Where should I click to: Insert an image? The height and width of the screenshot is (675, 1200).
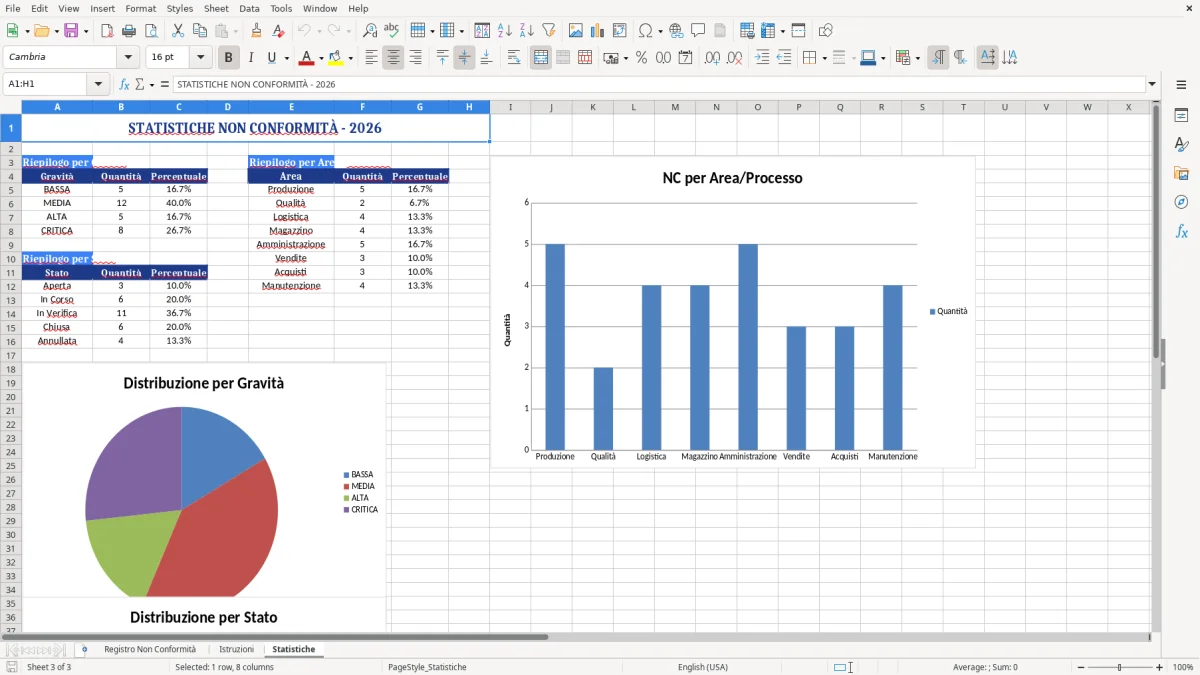(x=575, y=29)
